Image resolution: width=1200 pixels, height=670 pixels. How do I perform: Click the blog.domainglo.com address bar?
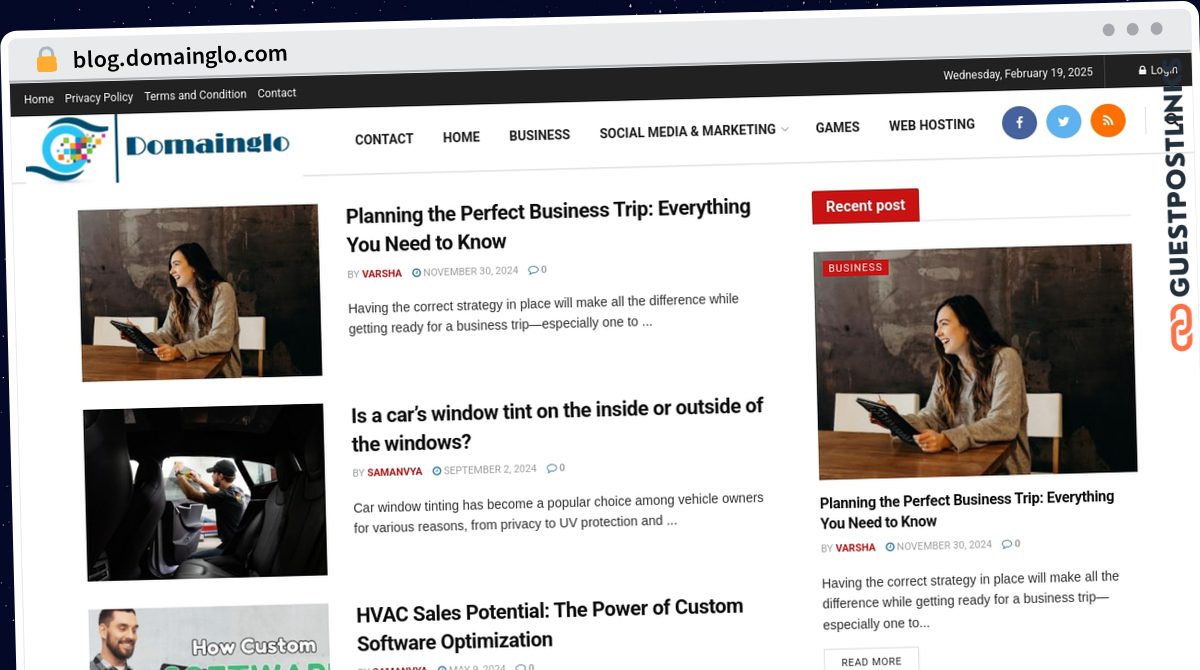tap(180, 57)
